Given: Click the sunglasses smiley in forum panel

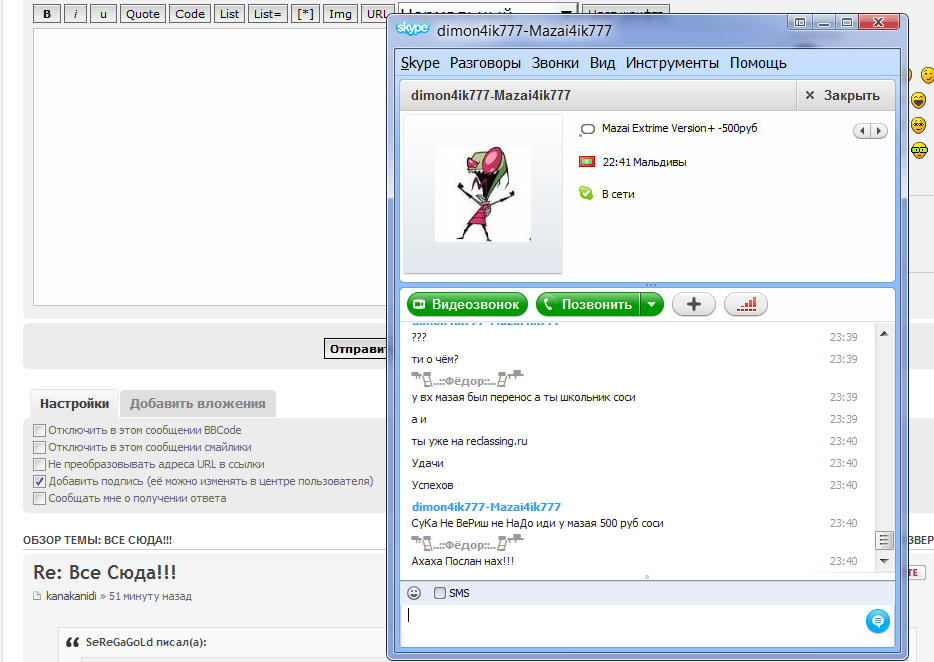Looking at the screenshot, I should (x=919, y=150).
